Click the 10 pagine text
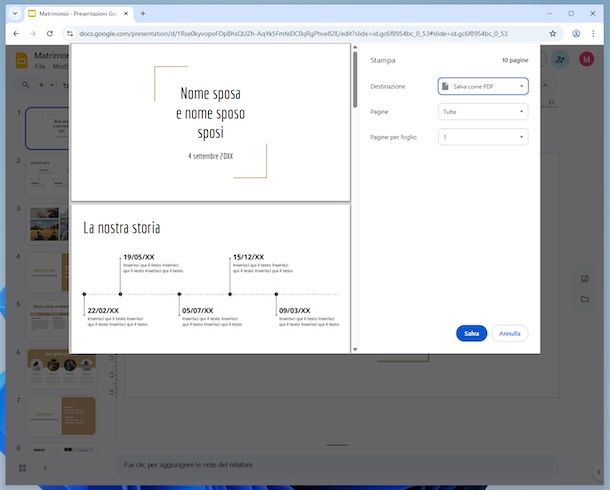 [x=515, y=60]
